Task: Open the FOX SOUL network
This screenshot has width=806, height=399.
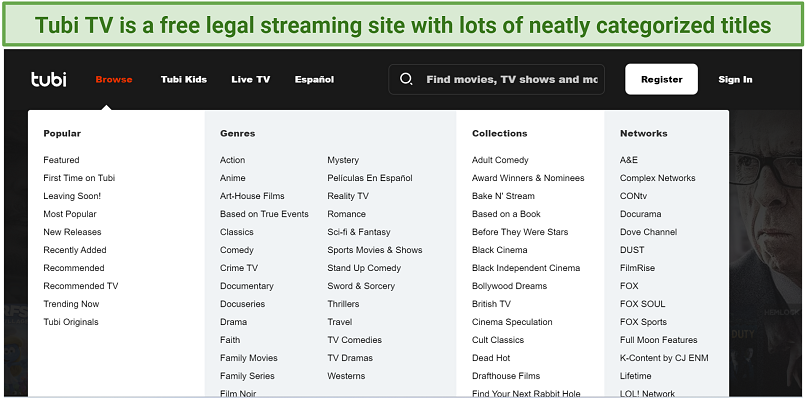Action: [x=643, y=304]
